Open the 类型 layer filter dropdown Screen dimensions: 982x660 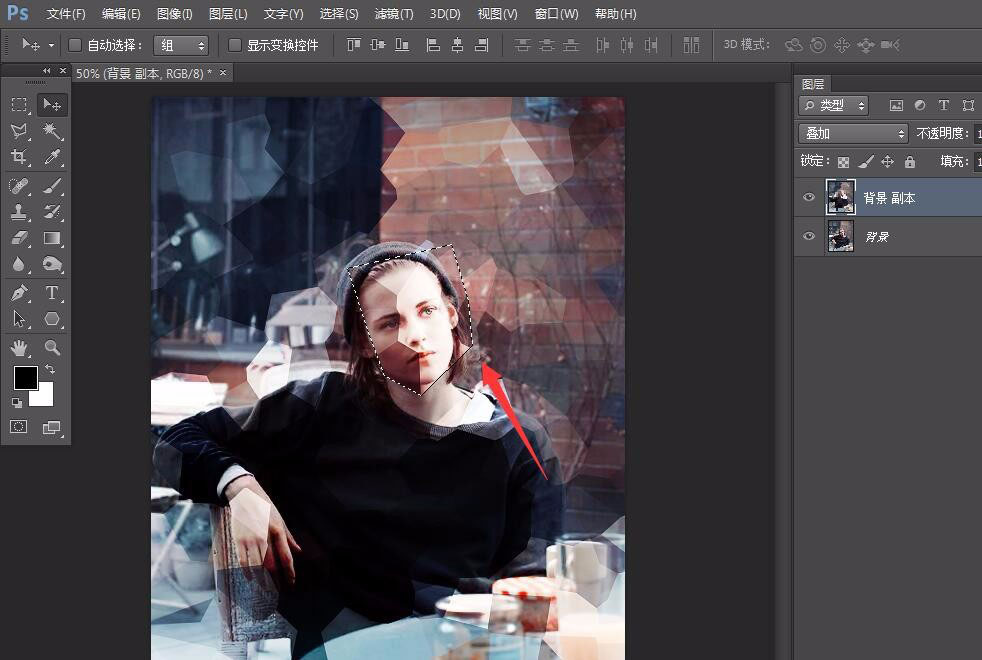[833, 105]
